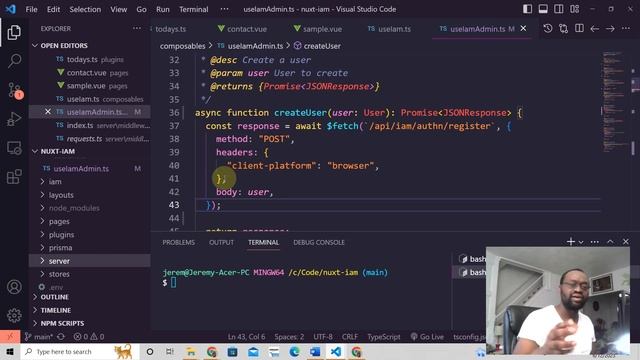
Task: Expand the prisma folder
Action: pos(60,248)
